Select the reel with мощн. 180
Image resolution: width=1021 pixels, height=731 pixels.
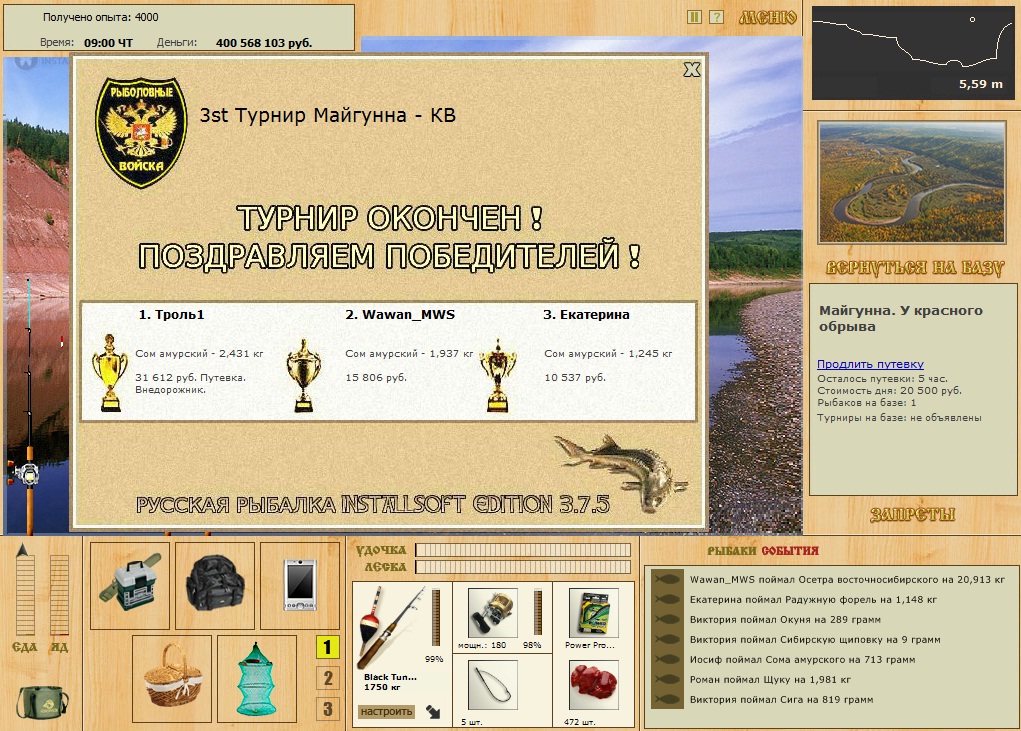493,613
